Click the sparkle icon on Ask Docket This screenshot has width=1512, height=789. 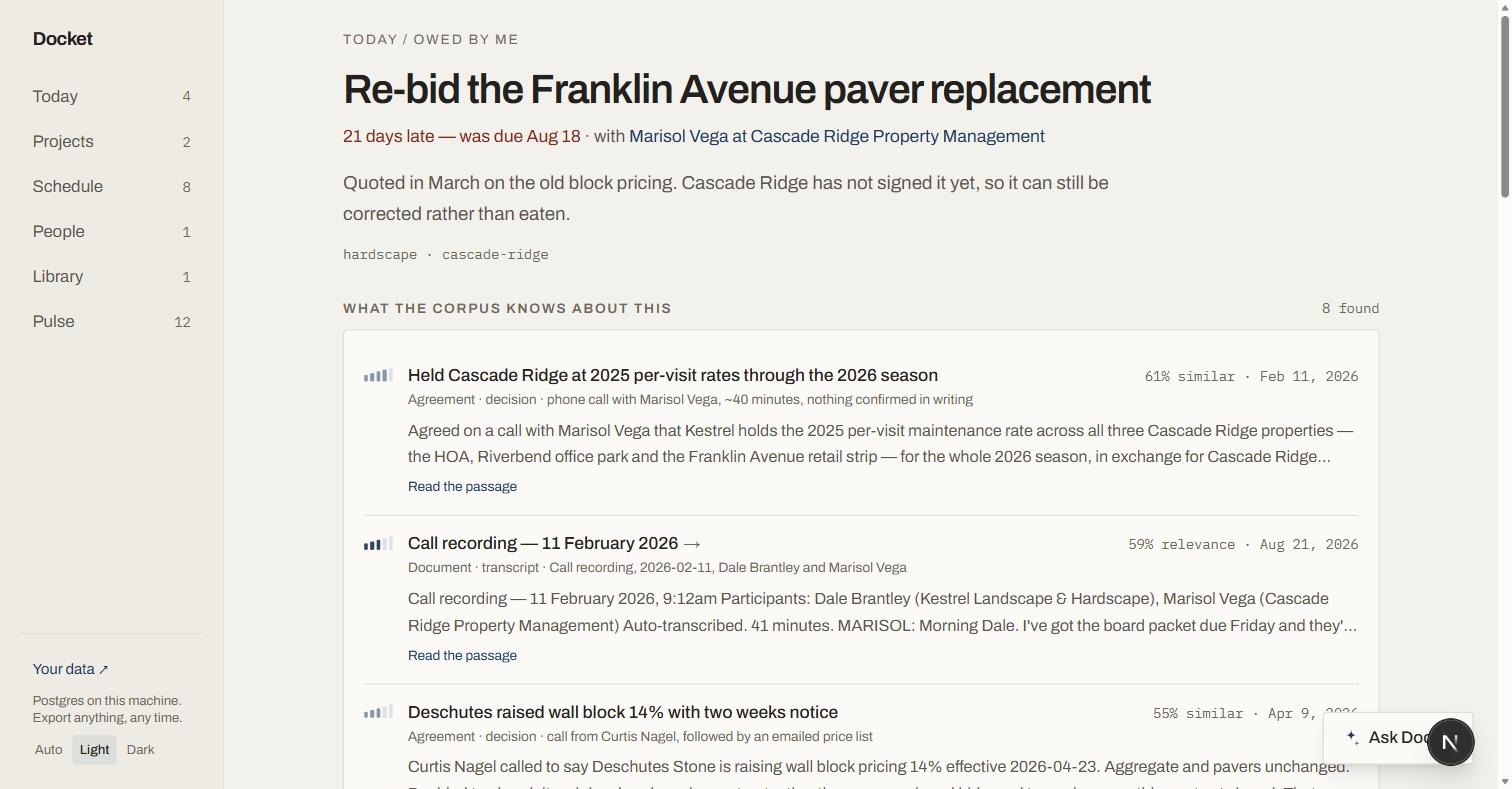click(x=1352, y=738)
